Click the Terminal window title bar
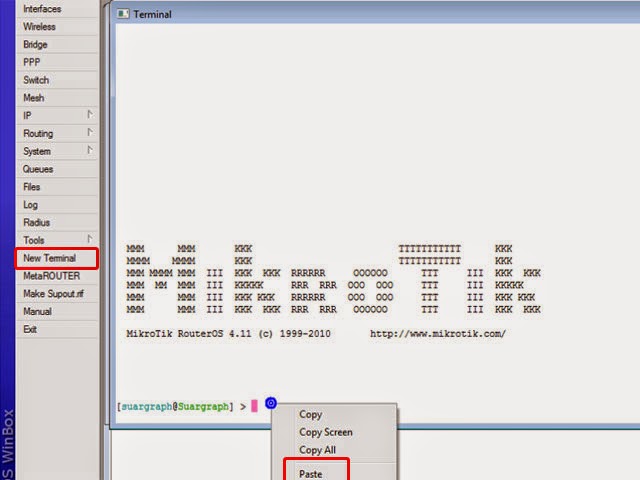 pos(376,14)
